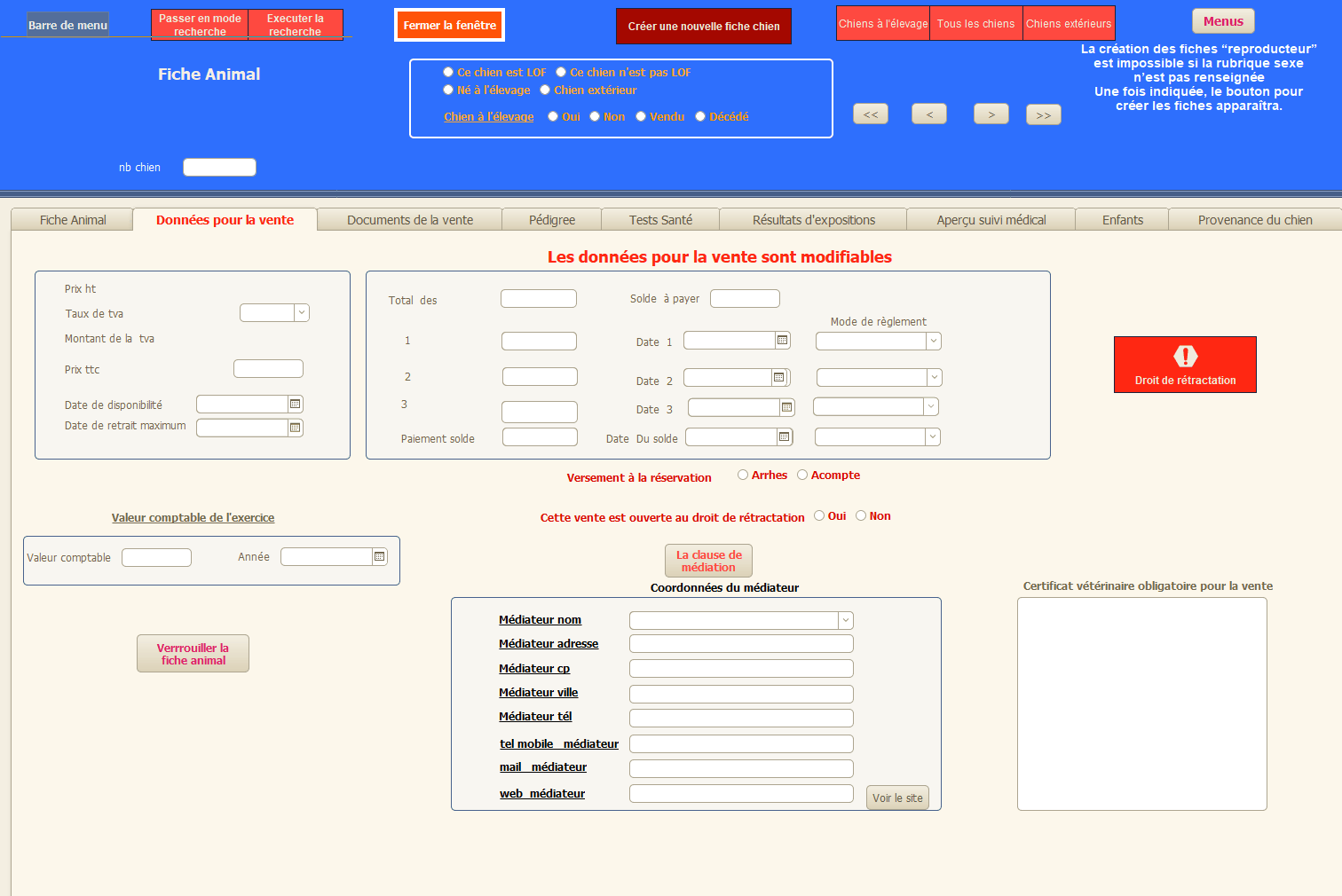This screenshot has width=1342, height=896.
Task: Click calendar icon next to Date 1
Action: click(782, 341)
